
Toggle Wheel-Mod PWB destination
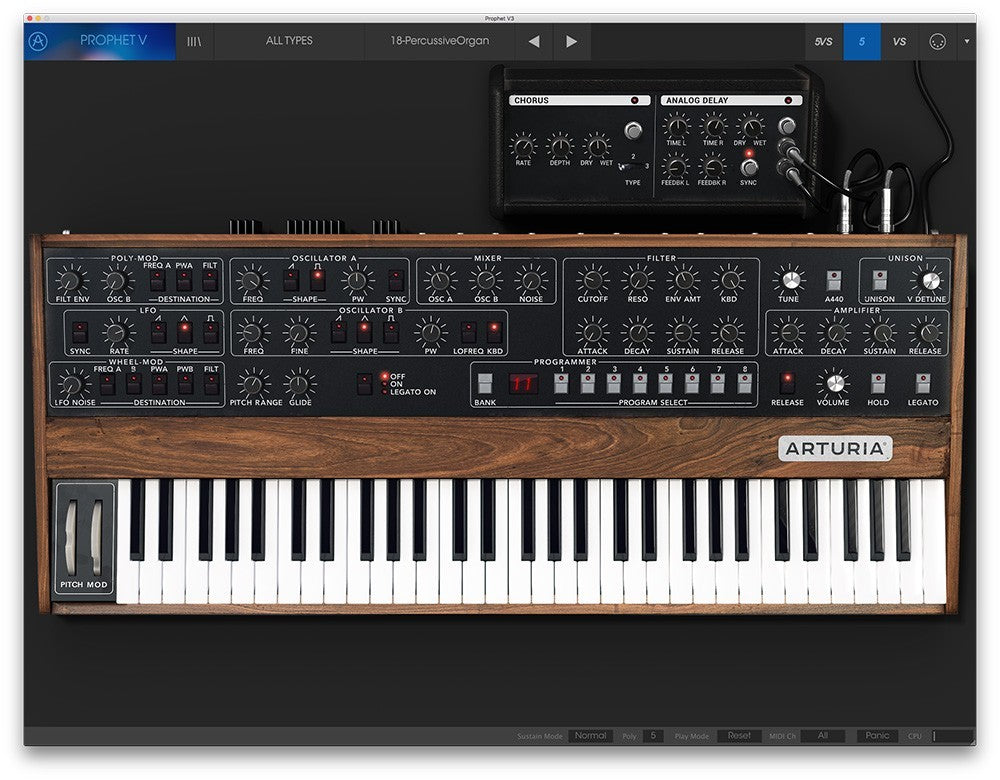185,384
